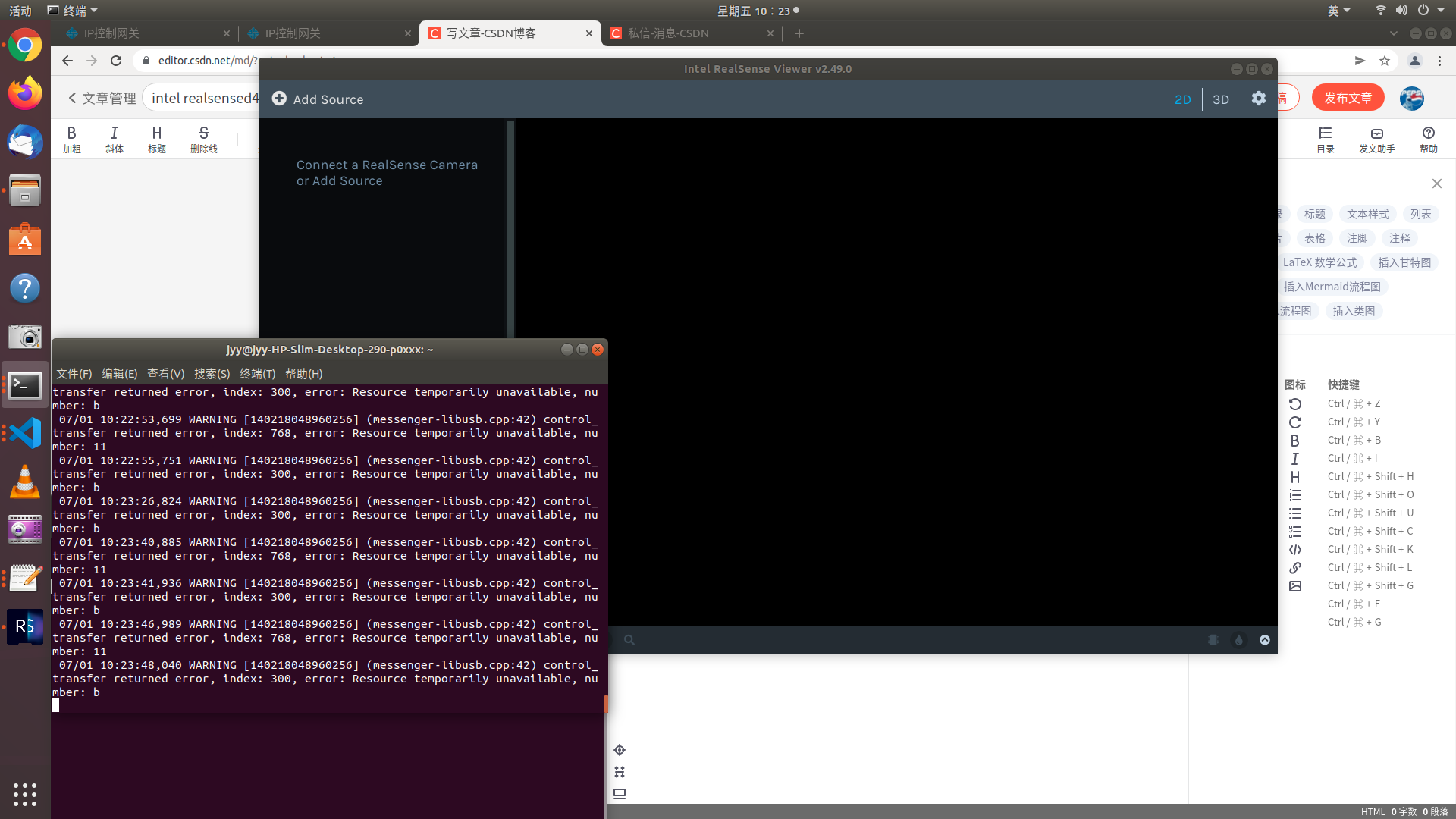1456x819 pixels.
Task: Click the Add Source plus icon
Action: [x=279, y=99]
